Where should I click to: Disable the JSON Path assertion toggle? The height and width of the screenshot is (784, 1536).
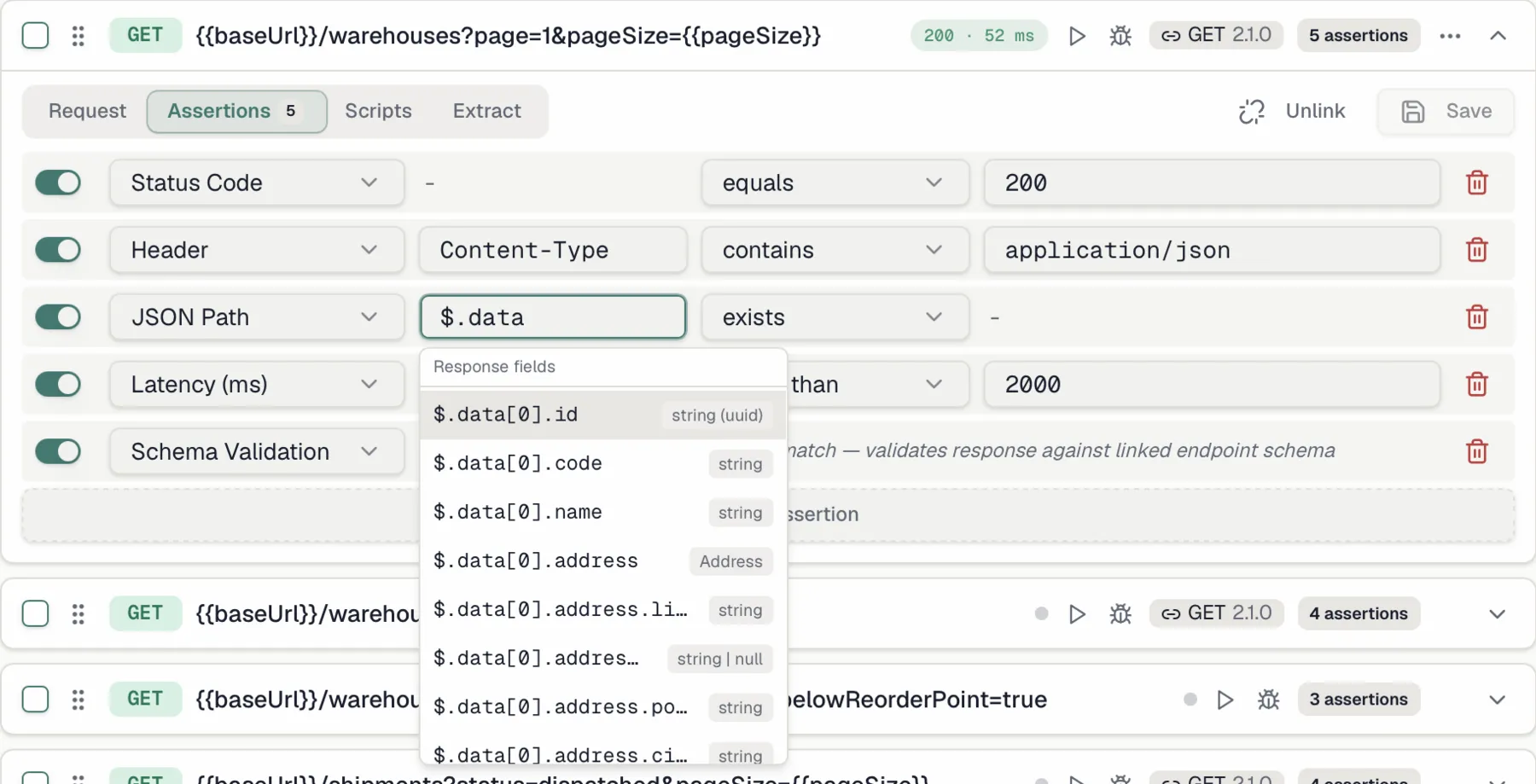58,317
